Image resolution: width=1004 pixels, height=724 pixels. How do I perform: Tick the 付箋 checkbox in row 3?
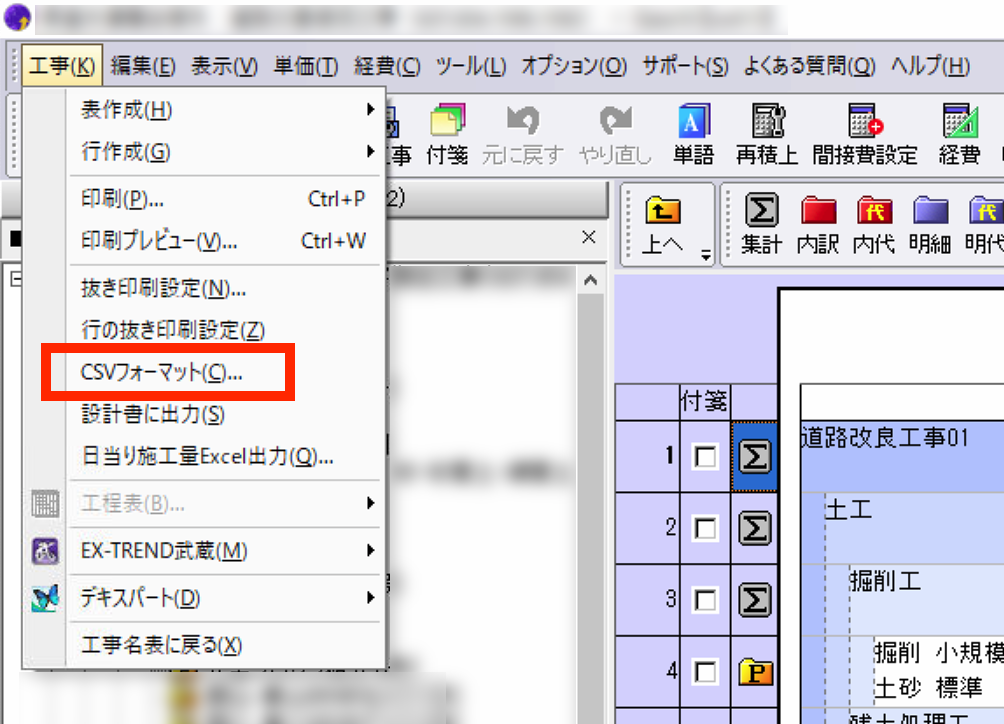tap(705, 600)
